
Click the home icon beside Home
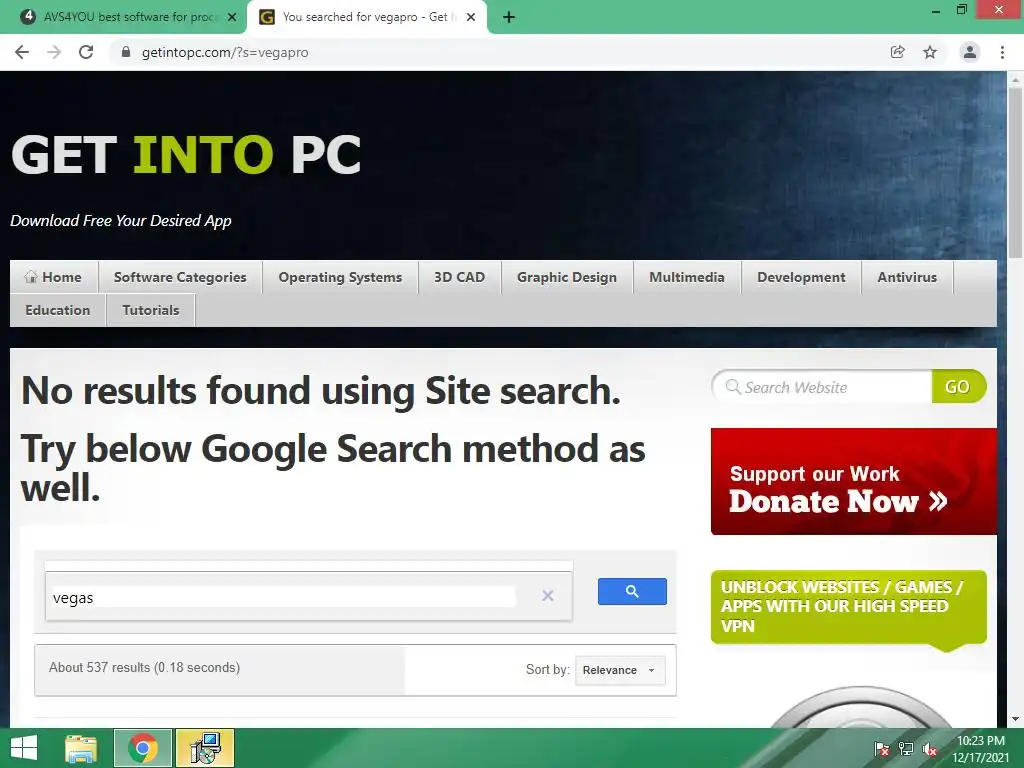(x=31, y=277)
